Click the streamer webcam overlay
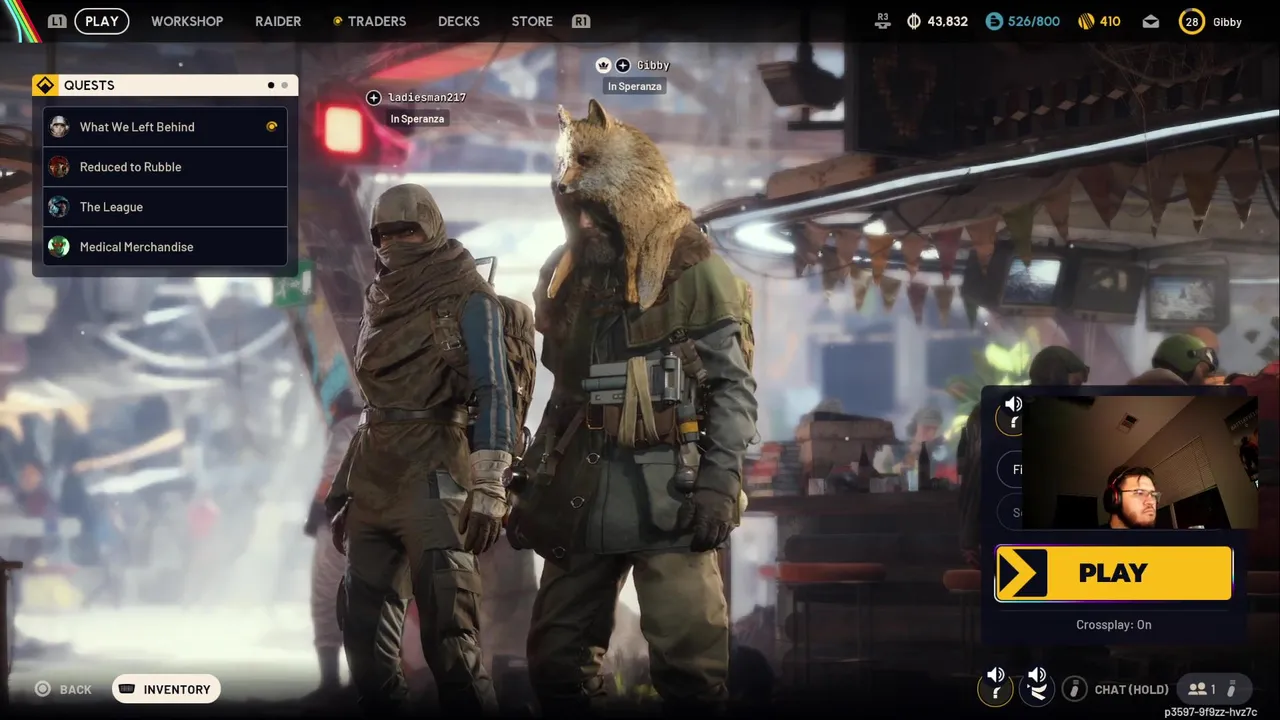The image size is (1280, 720). tap(1142, 460)
